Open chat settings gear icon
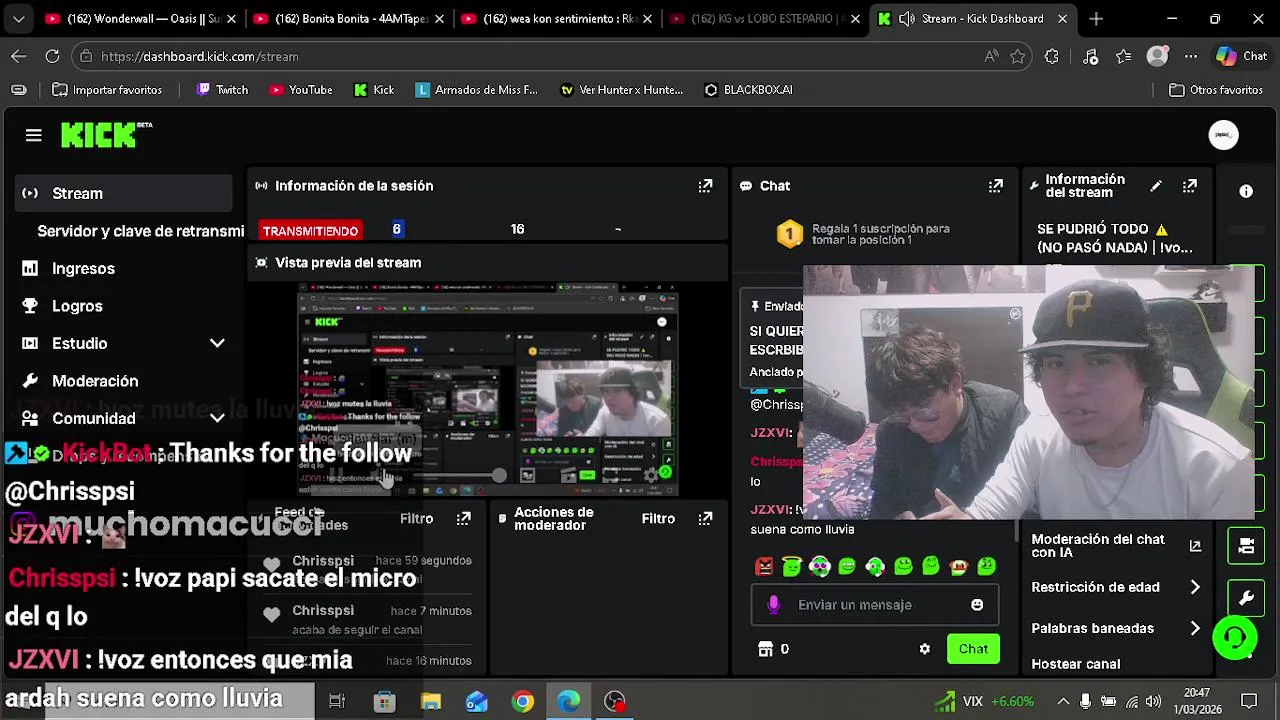 925,649
